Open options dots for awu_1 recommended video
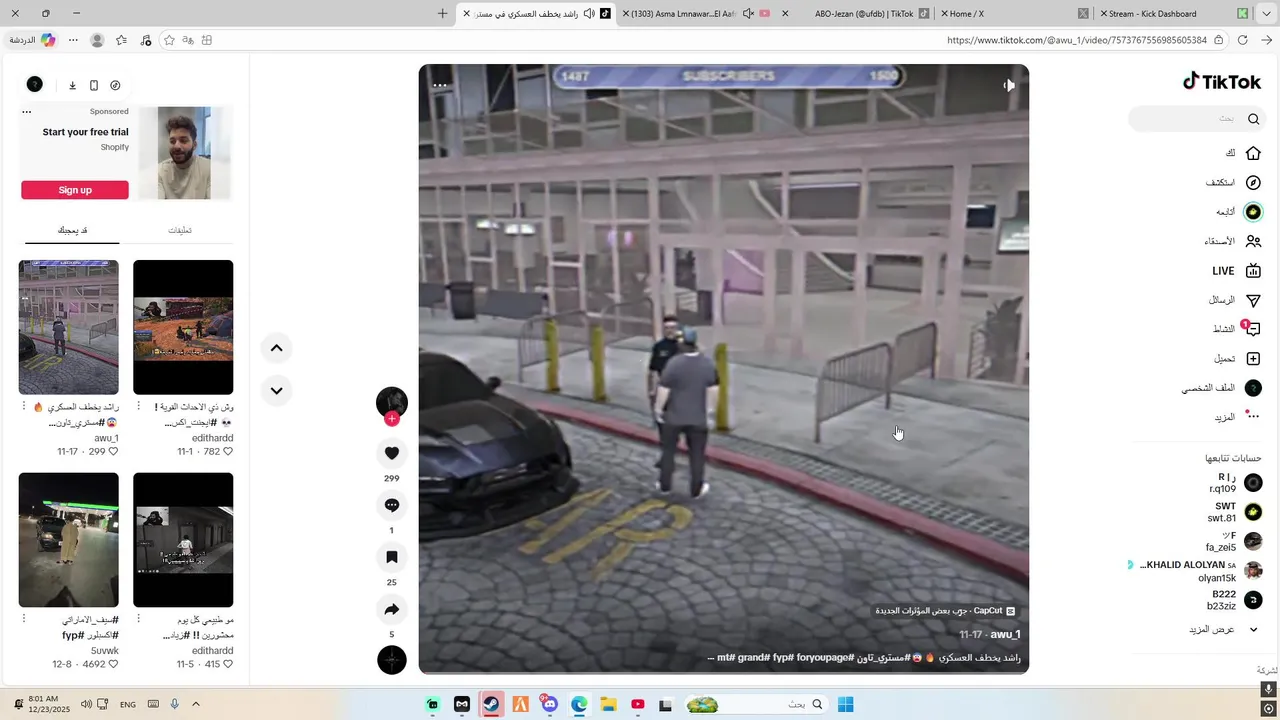This screenshot has width=1280, height=720. [x=24, y=407]
